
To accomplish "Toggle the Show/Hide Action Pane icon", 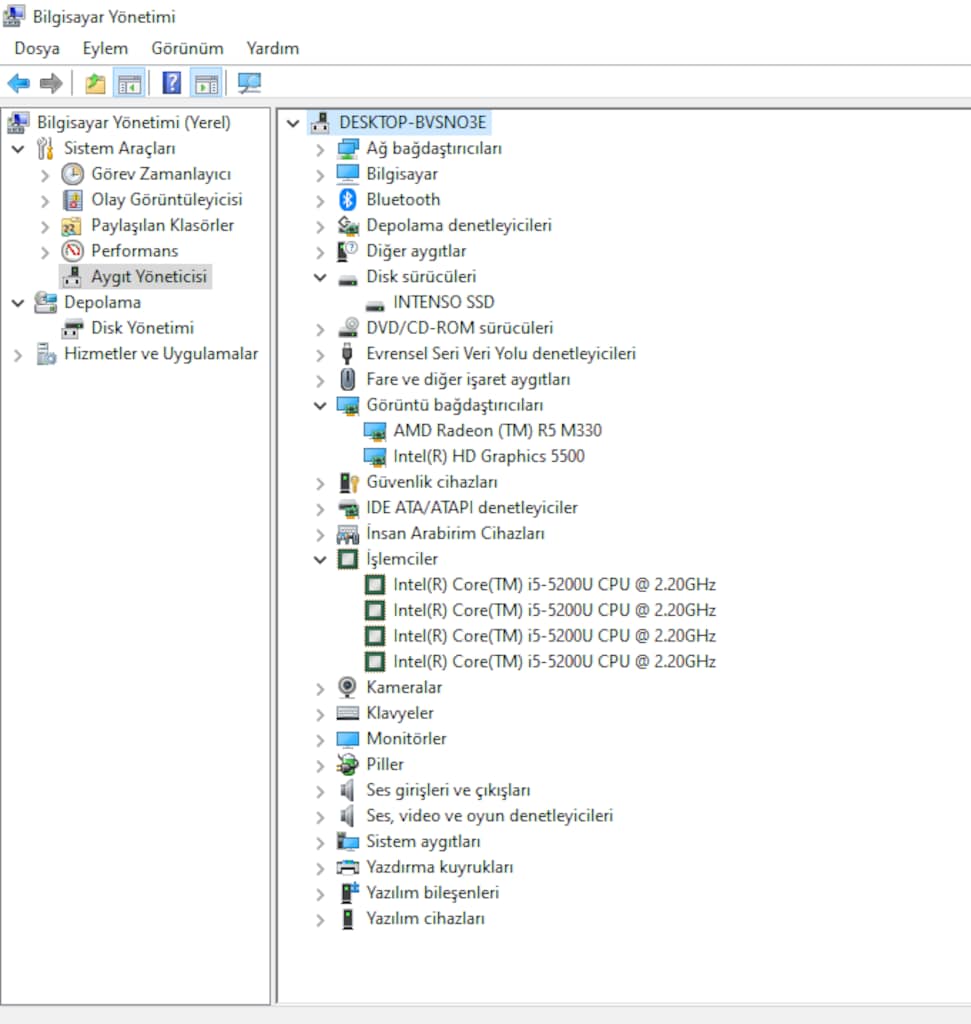I will [x=206, y=83].
